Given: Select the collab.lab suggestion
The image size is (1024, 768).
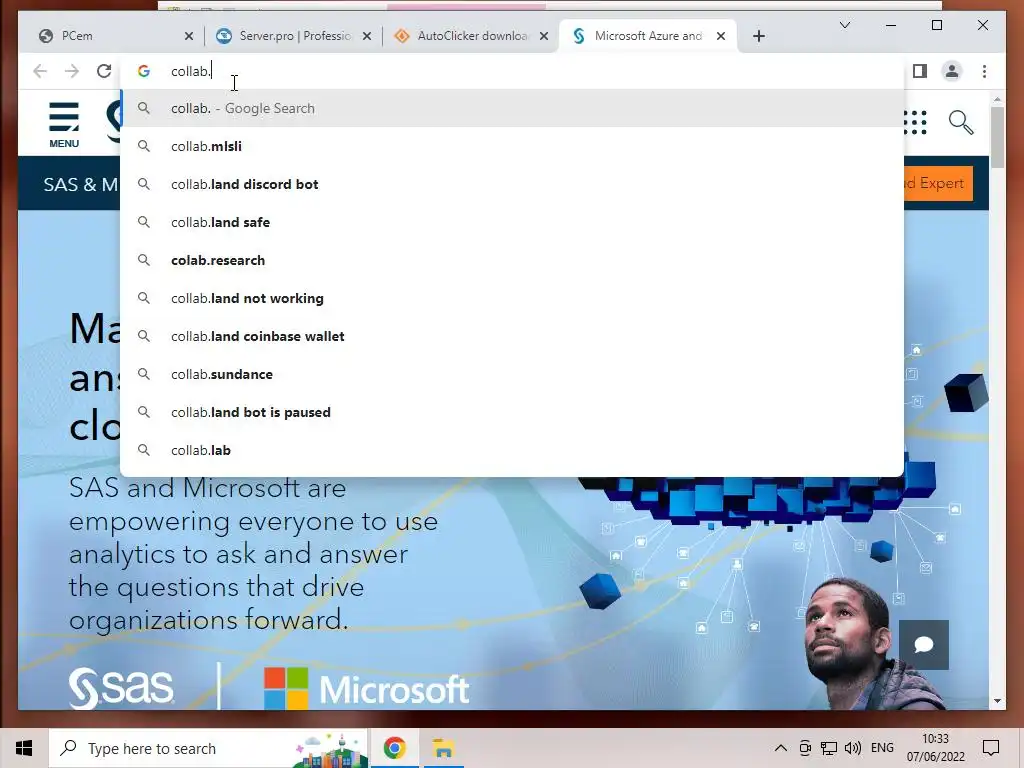Looking at the screenshot, I should point(513,450).
